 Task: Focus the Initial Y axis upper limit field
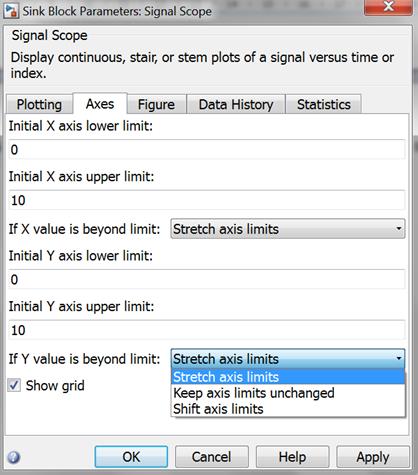tap(207, 330)
